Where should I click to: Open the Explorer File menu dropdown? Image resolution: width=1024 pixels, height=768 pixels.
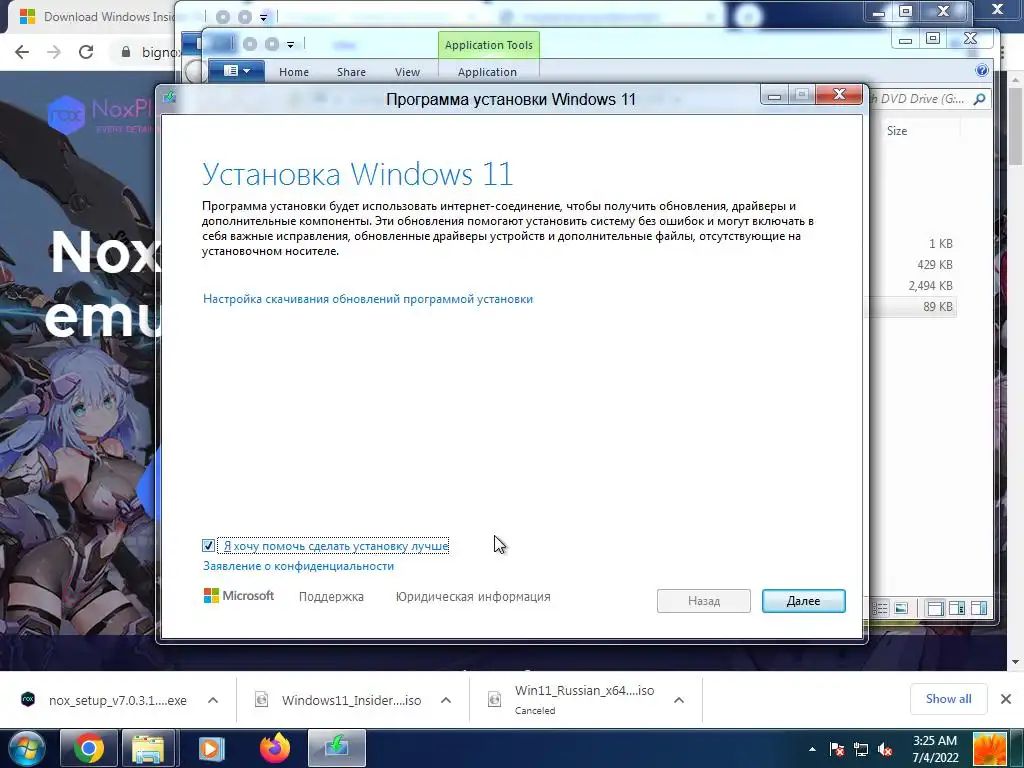coord(236,71)
